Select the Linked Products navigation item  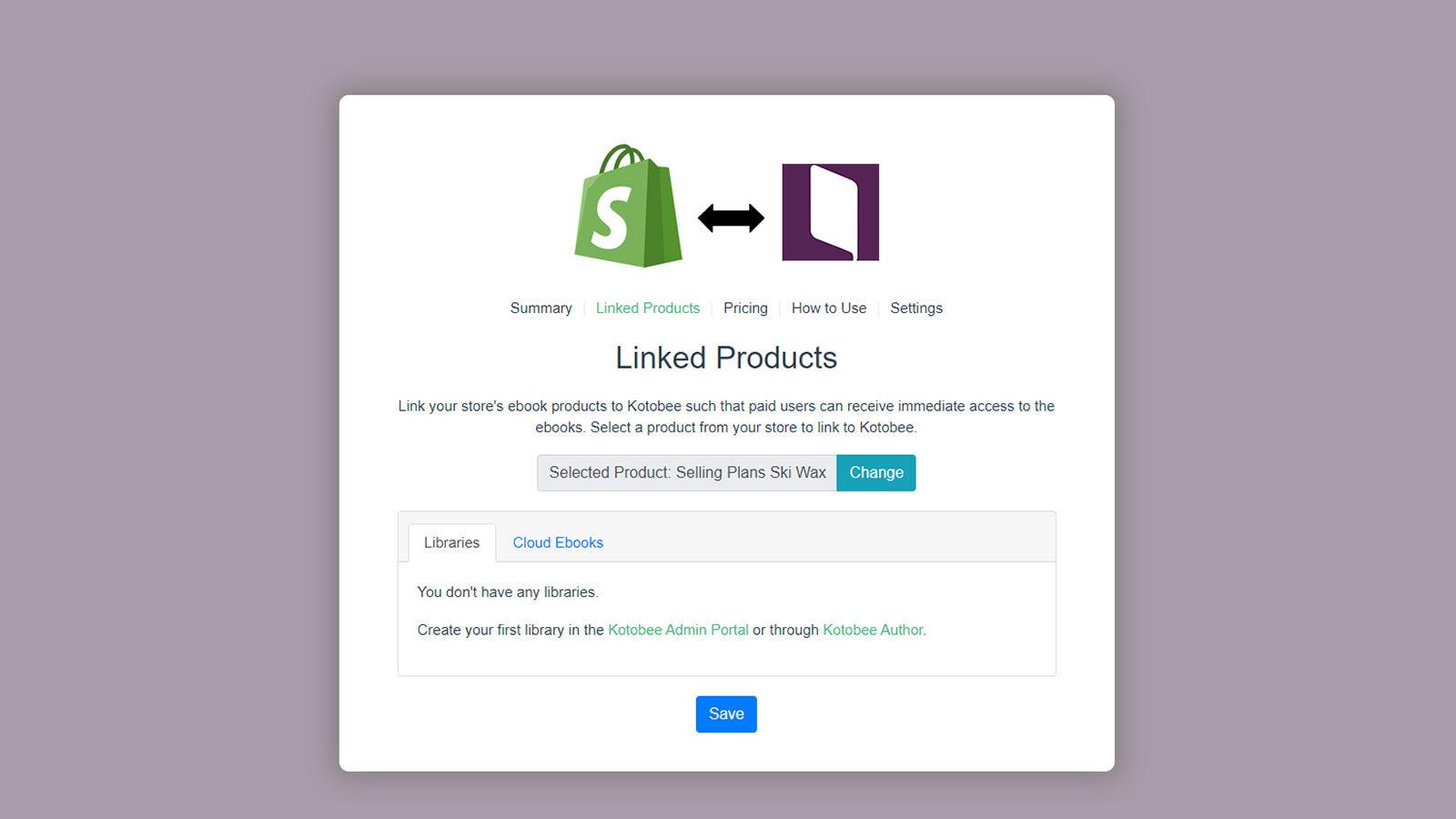click(x=647, y=308)
